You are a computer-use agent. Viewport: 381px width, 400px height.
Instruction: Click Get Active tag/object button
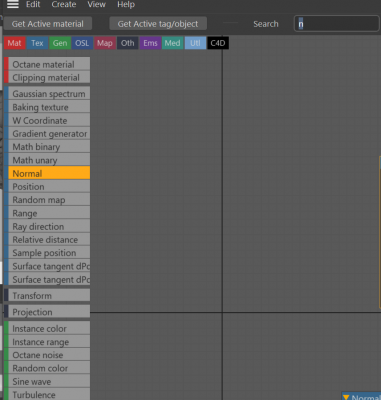[x=158, y=24]
